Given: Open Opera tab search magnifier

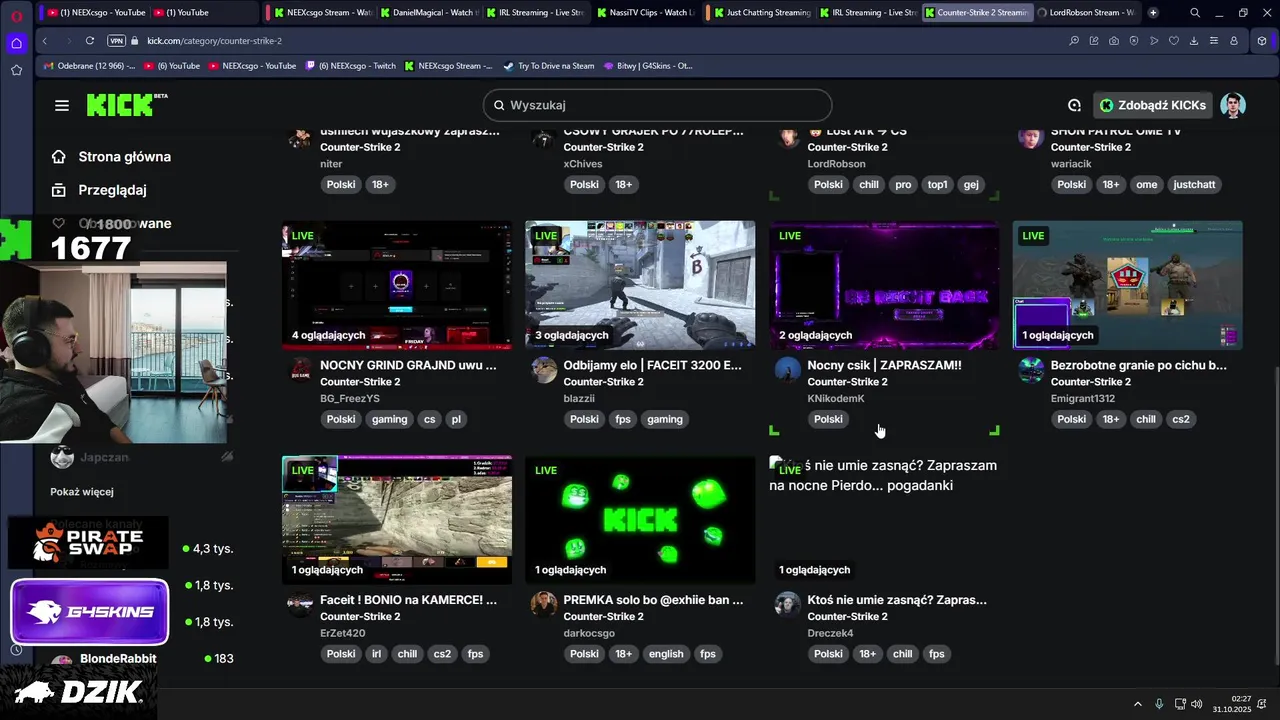Looking at the screenshot, I should click(x=1194, y=13).
